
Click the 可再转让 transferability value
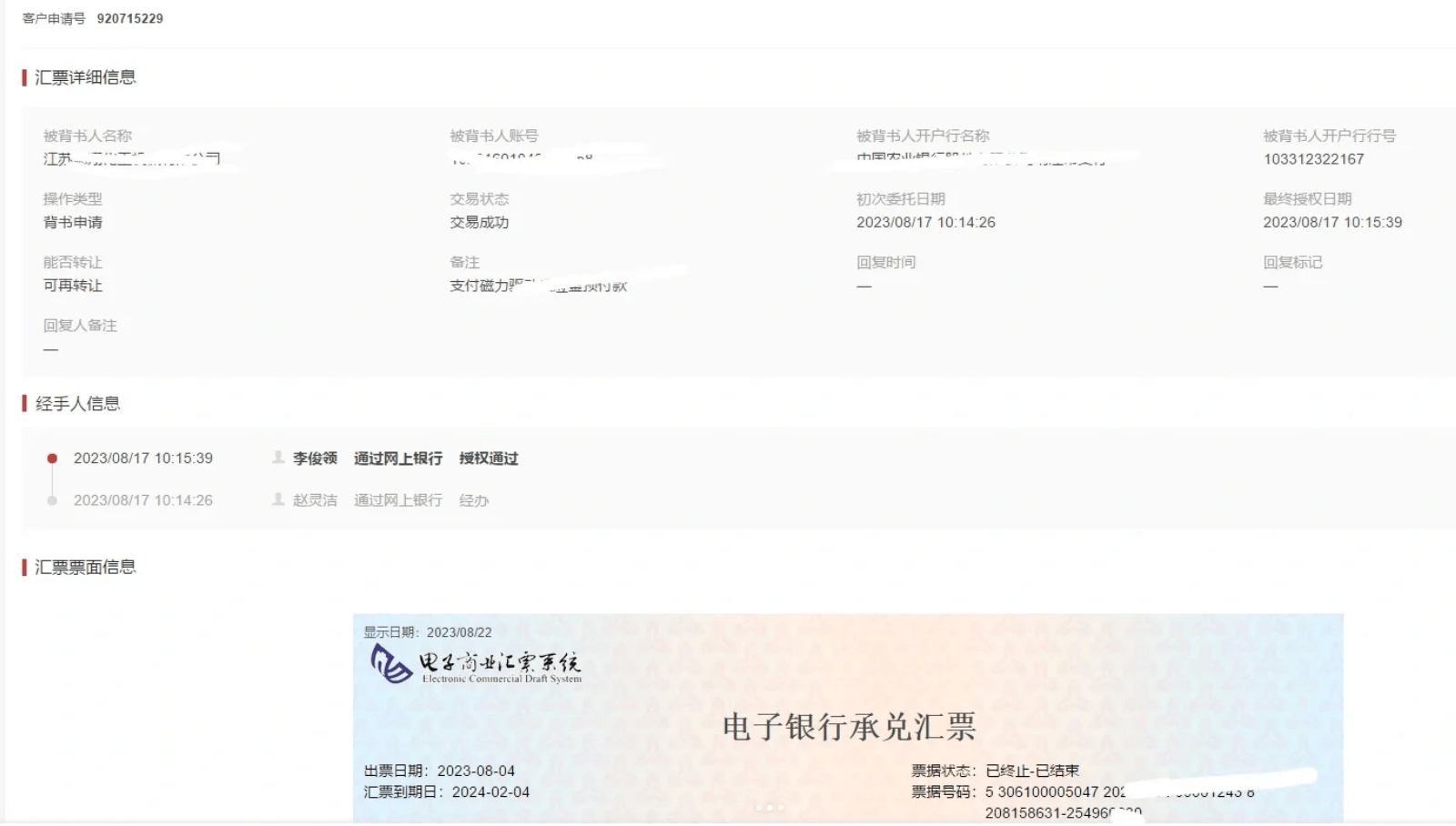click(x=73, y=286)
